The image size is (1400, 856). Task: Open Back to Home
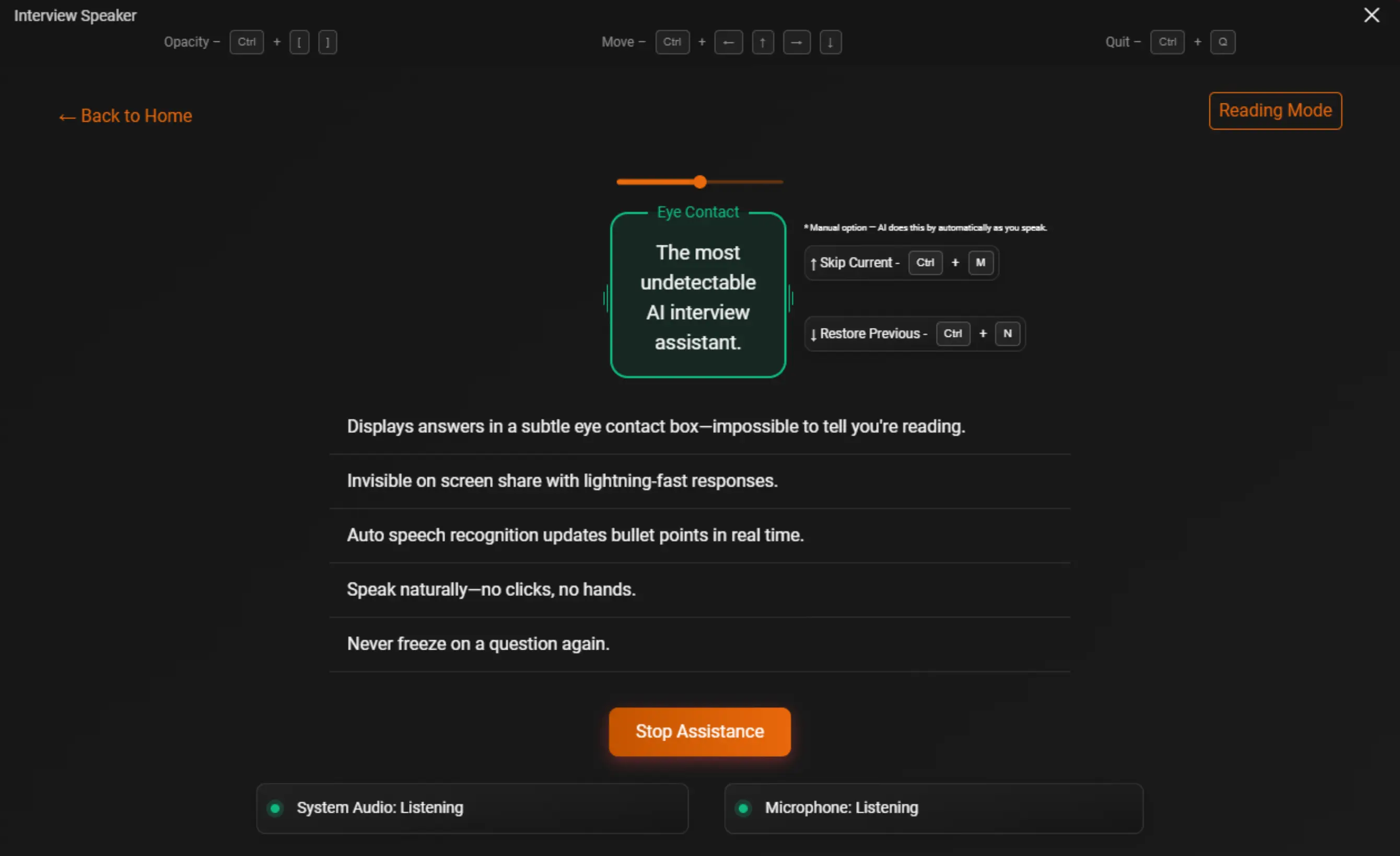click(x=125, y=116)
